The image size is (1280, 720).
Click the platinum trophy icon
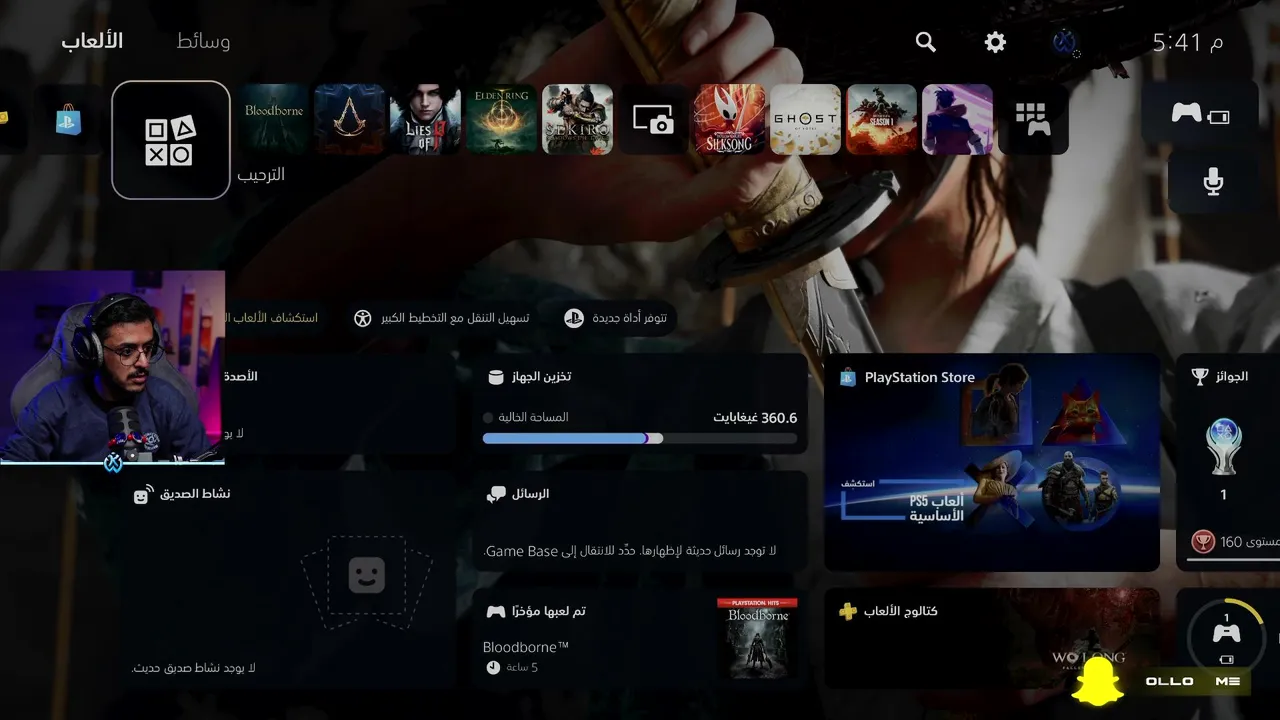click(x=1224, y=444)
